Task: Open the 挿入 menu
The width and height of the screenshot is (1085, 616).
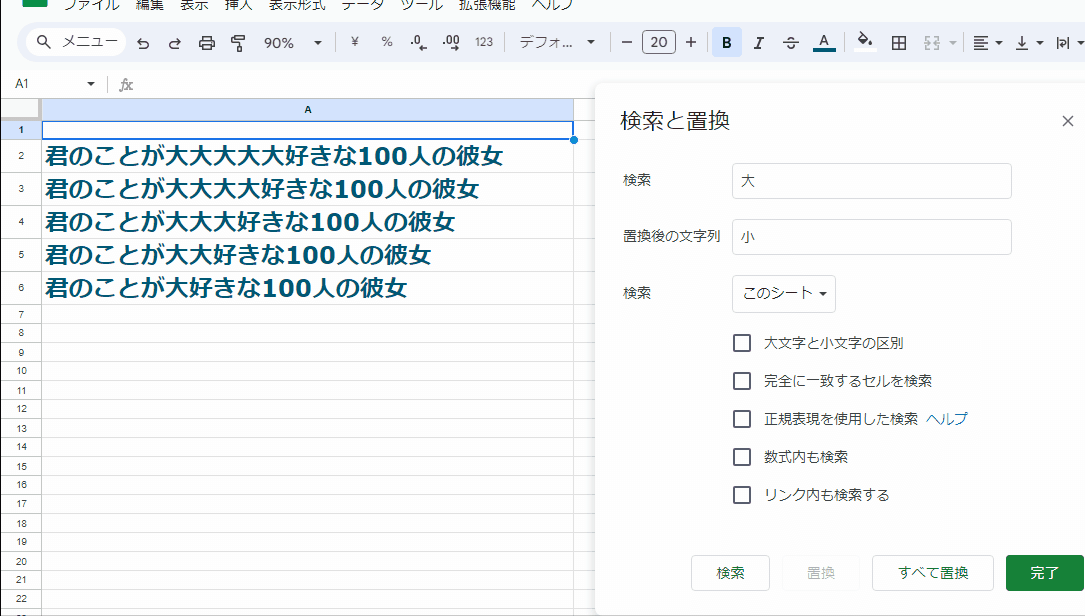Action: pyautogui.click(x=239, y=6)
